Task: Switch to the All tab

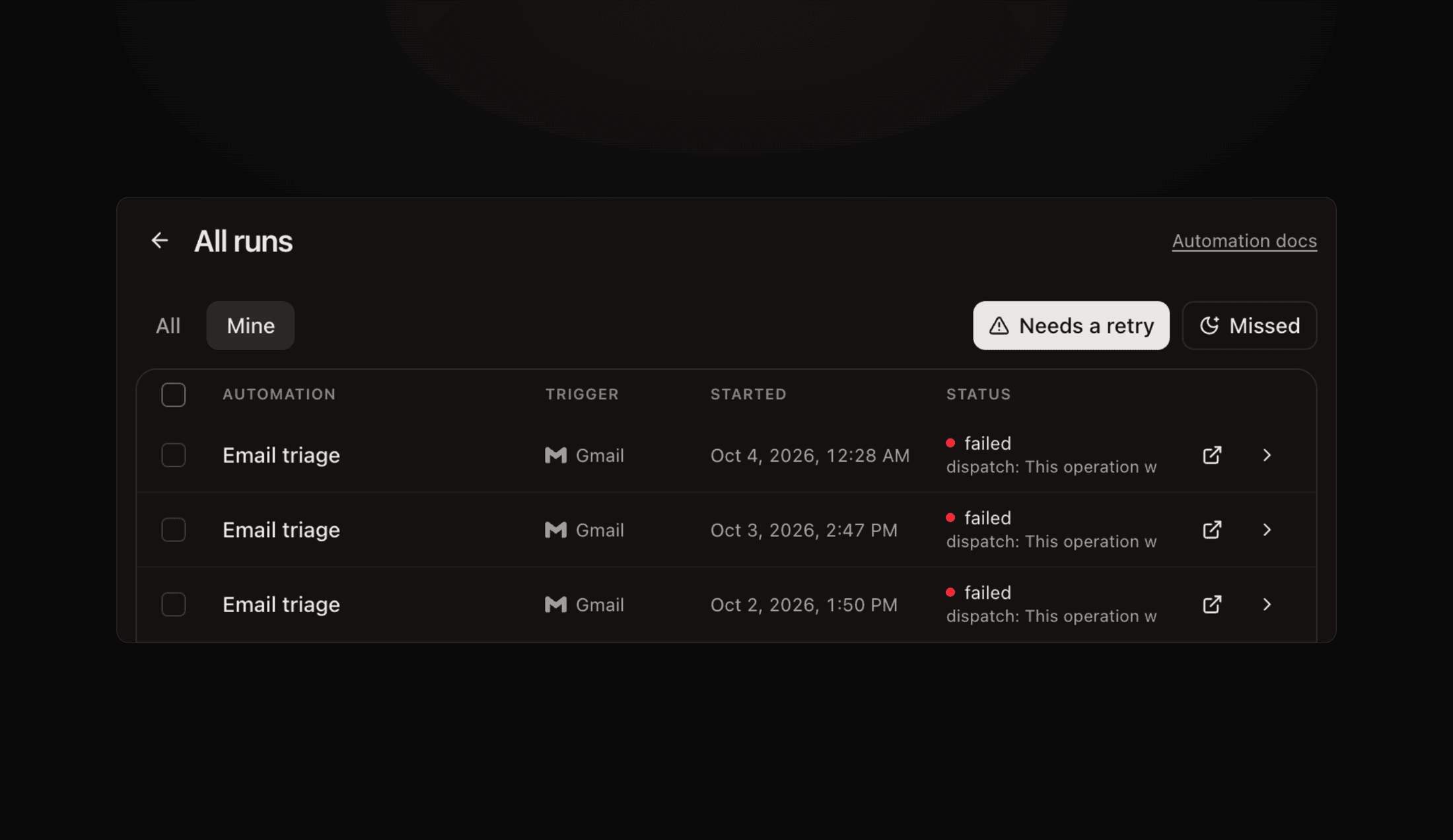Action: (x=168, y=326)
